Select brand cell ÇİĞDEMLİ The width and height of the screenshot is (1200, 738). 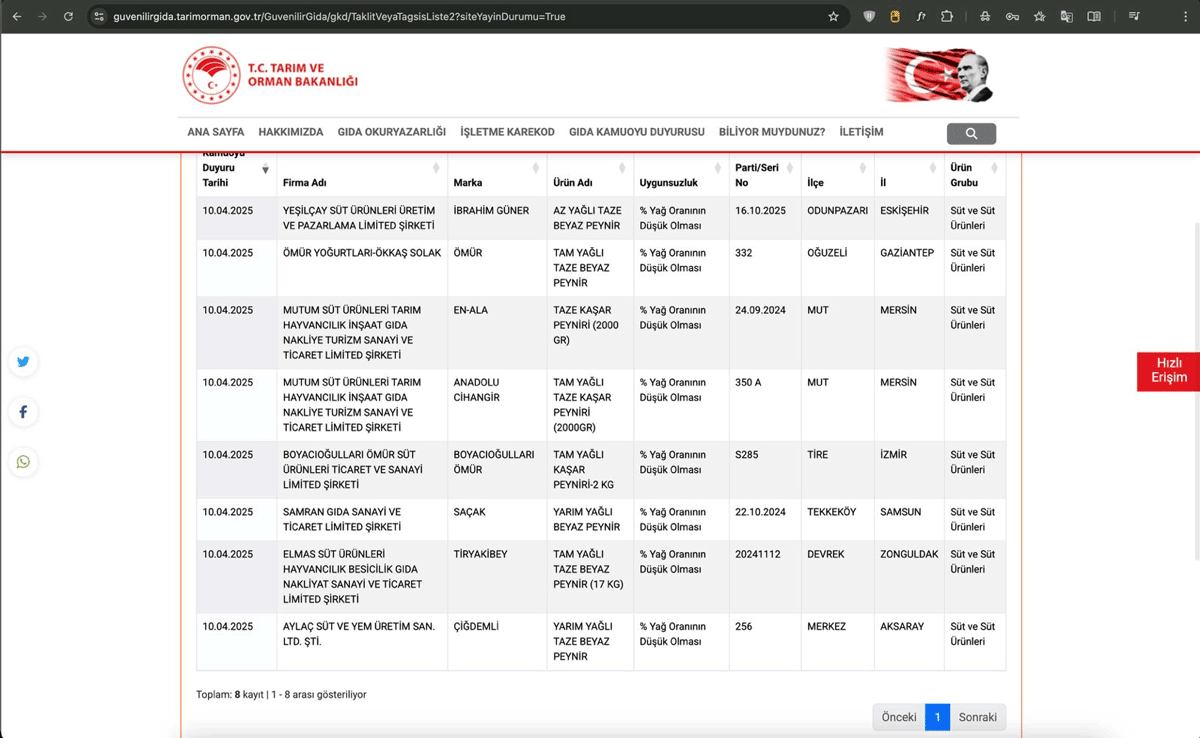[497, 642]
